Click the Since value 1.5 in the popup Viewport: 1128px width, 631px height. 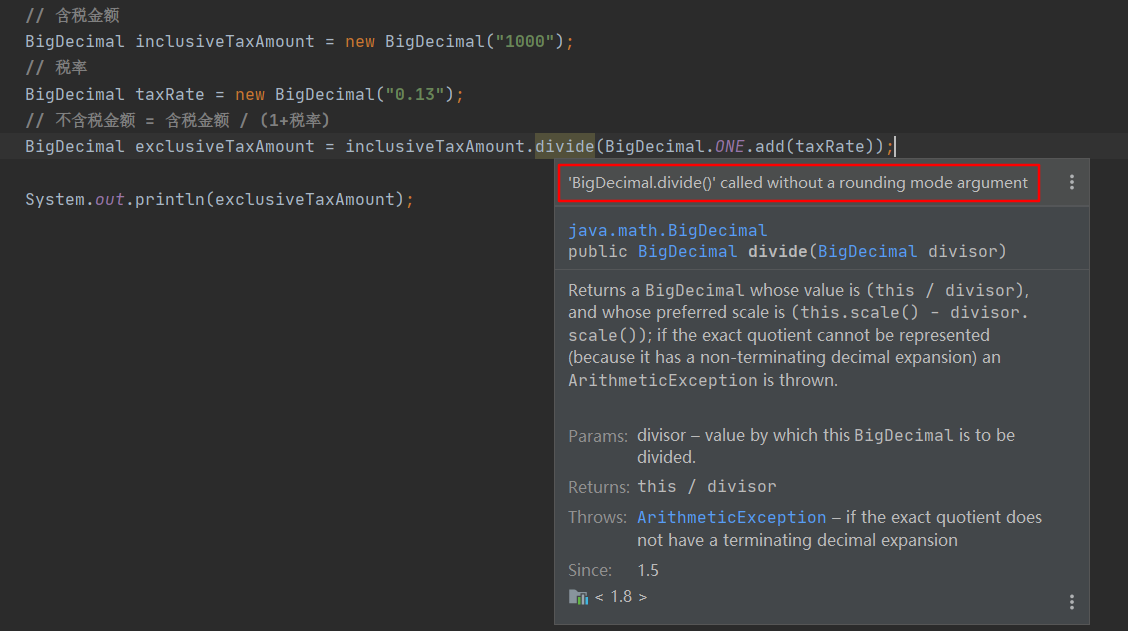(648, 570)
